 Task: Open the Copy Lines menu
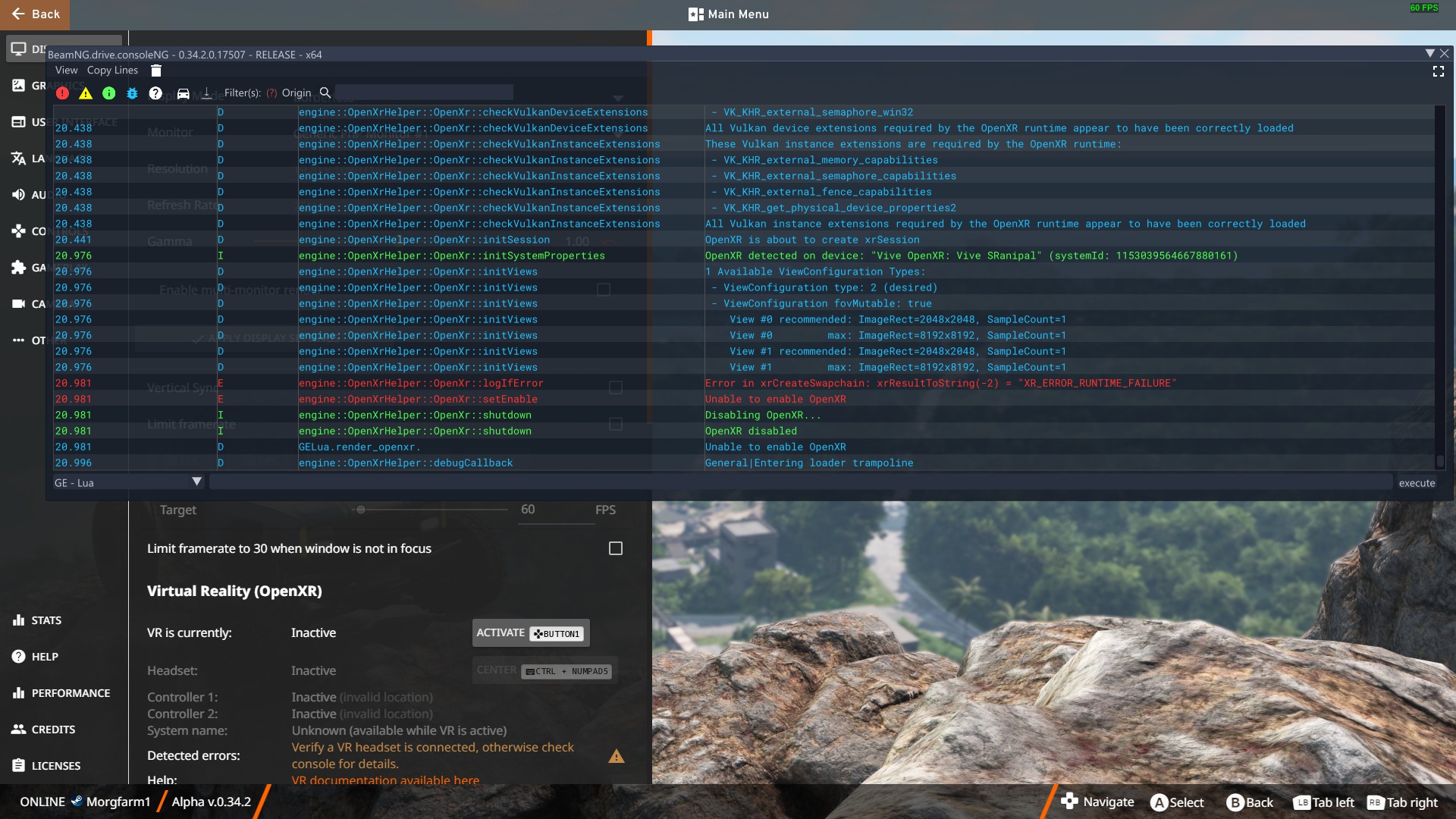click(x=112, y=71)
